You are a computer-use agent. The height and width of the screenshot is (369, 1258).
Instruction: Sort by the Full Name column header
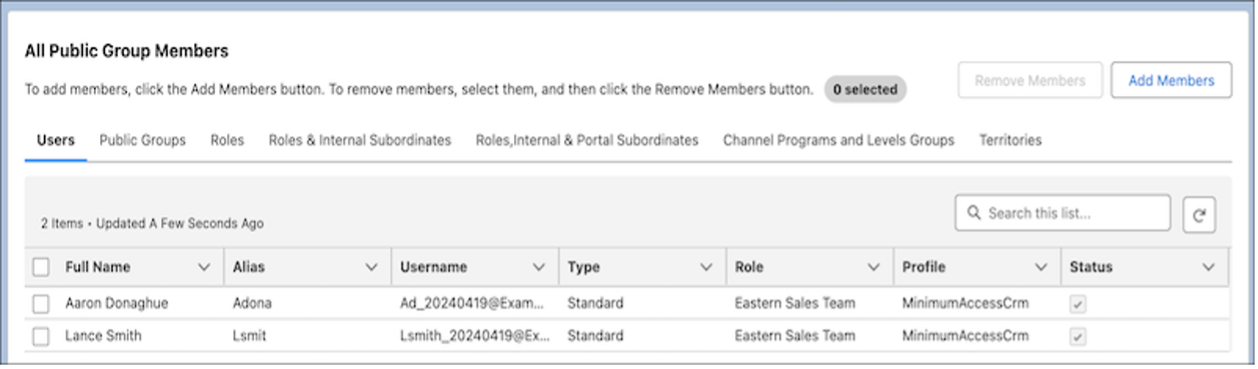pyautogui.click(x=98, y=268)
